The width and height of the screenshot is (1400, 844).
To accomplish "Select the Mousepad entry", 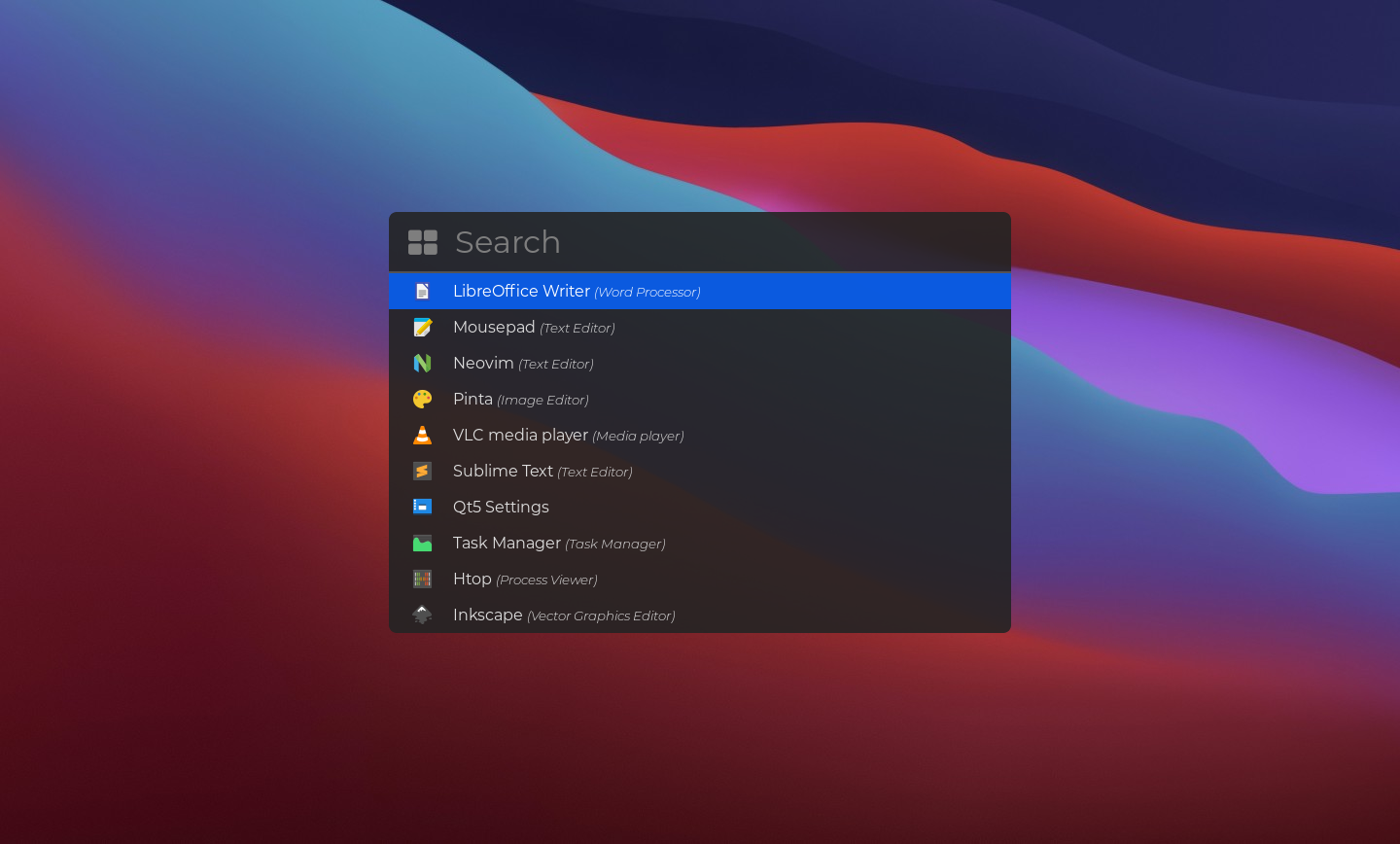I will [700, 327].
